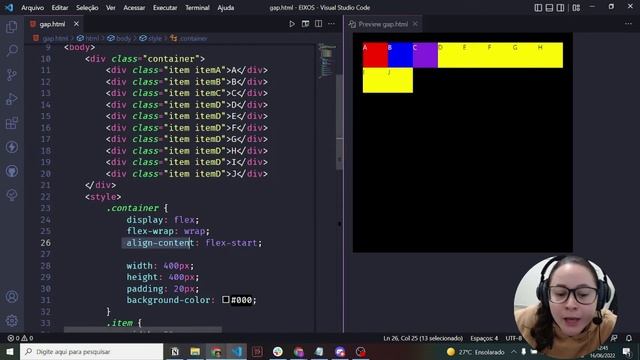Viewport: 640px width, 360px height.
Task: Open the activity bar icon below GitHub
Action: pyautogui.click(x=12, y=195)
